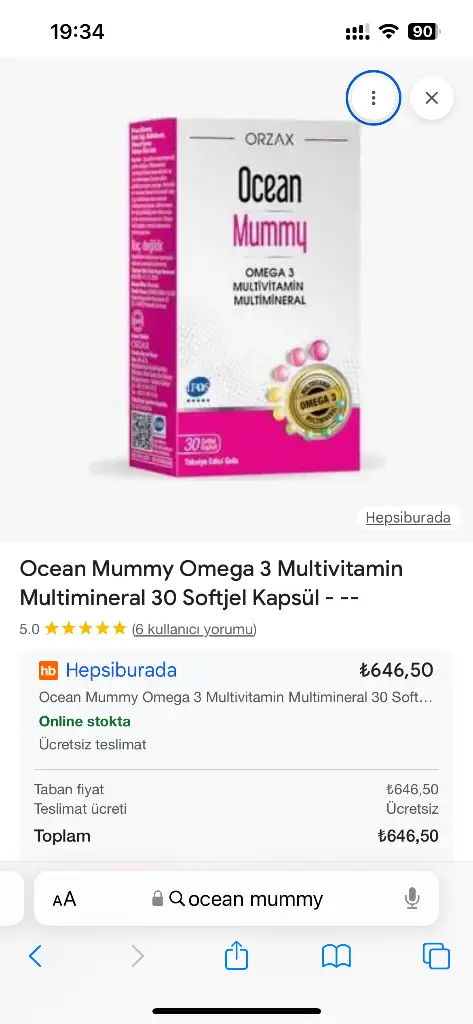Open the product title Ocean Mummy Omega 3
This screenshot has width=473, height=1024.
[x=211, y=583]
